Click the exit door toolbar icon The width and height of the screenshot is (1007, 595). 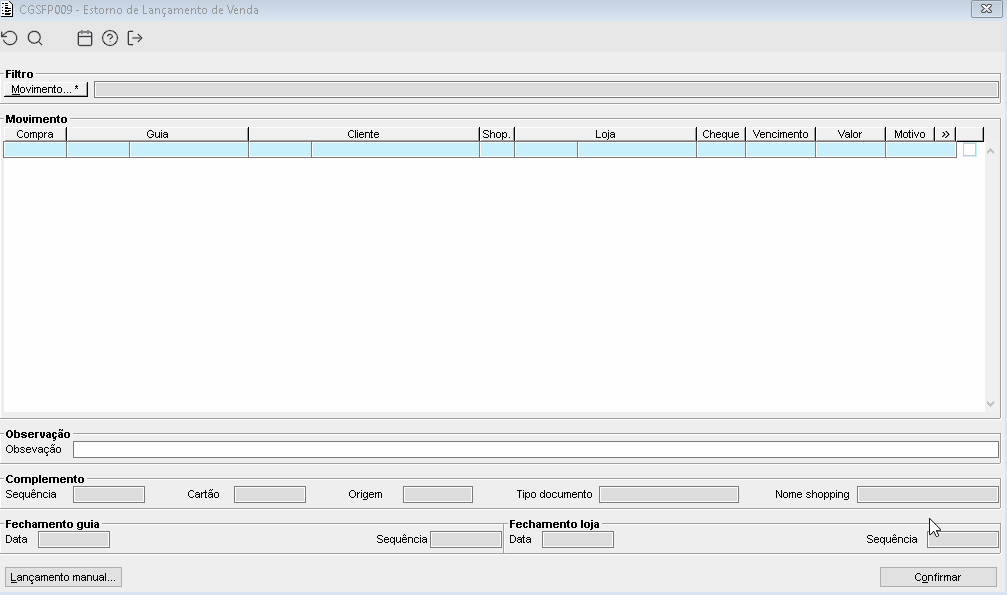click(135, 39)
